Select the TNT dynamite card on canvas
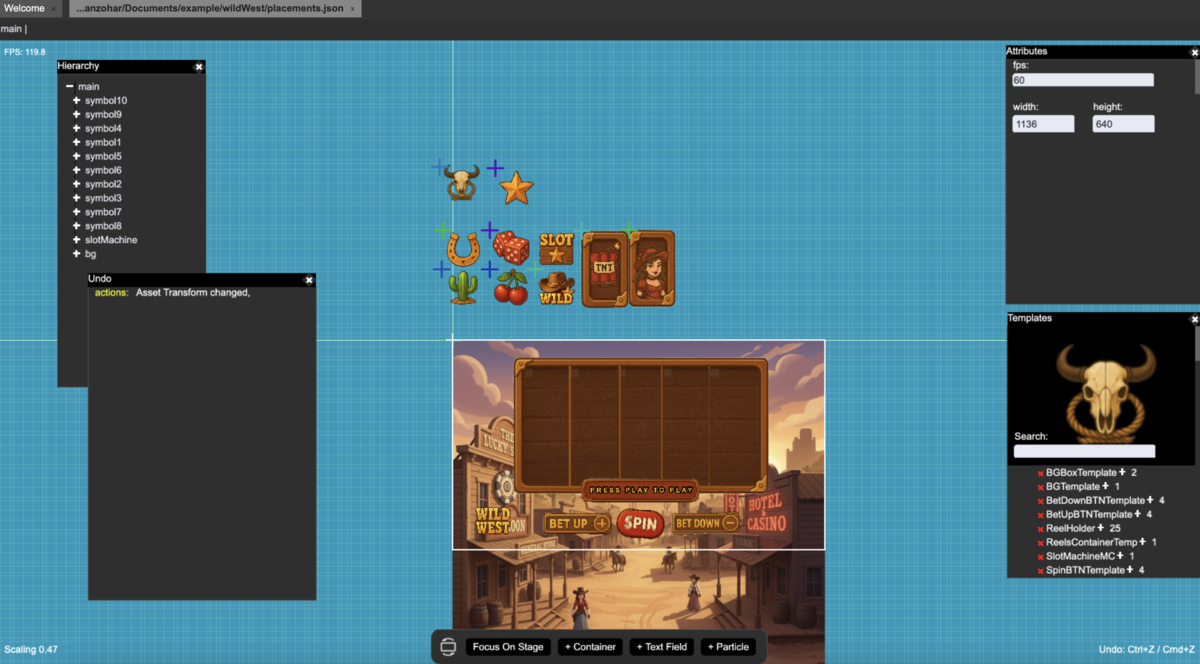The height and width of the screenshot is (664, 1200). (604, 268)
